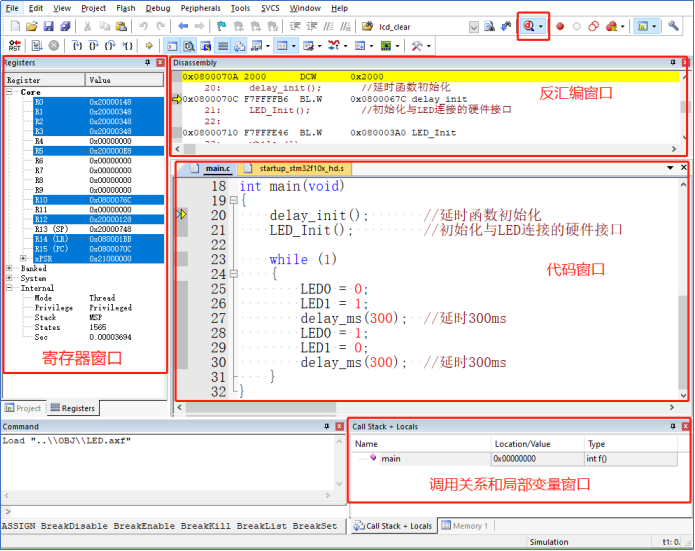This screenshot has height=551, width=695.
Task: Open the Analysis windows dropdown arrow
Action: (345, 46)
